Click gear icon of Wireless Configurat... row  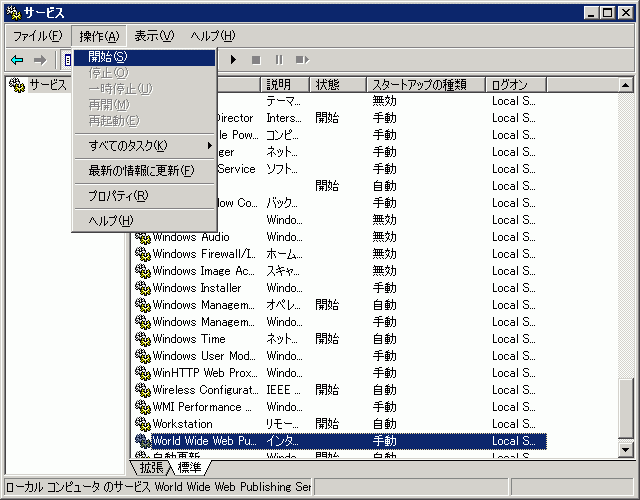tap(143, 390)
